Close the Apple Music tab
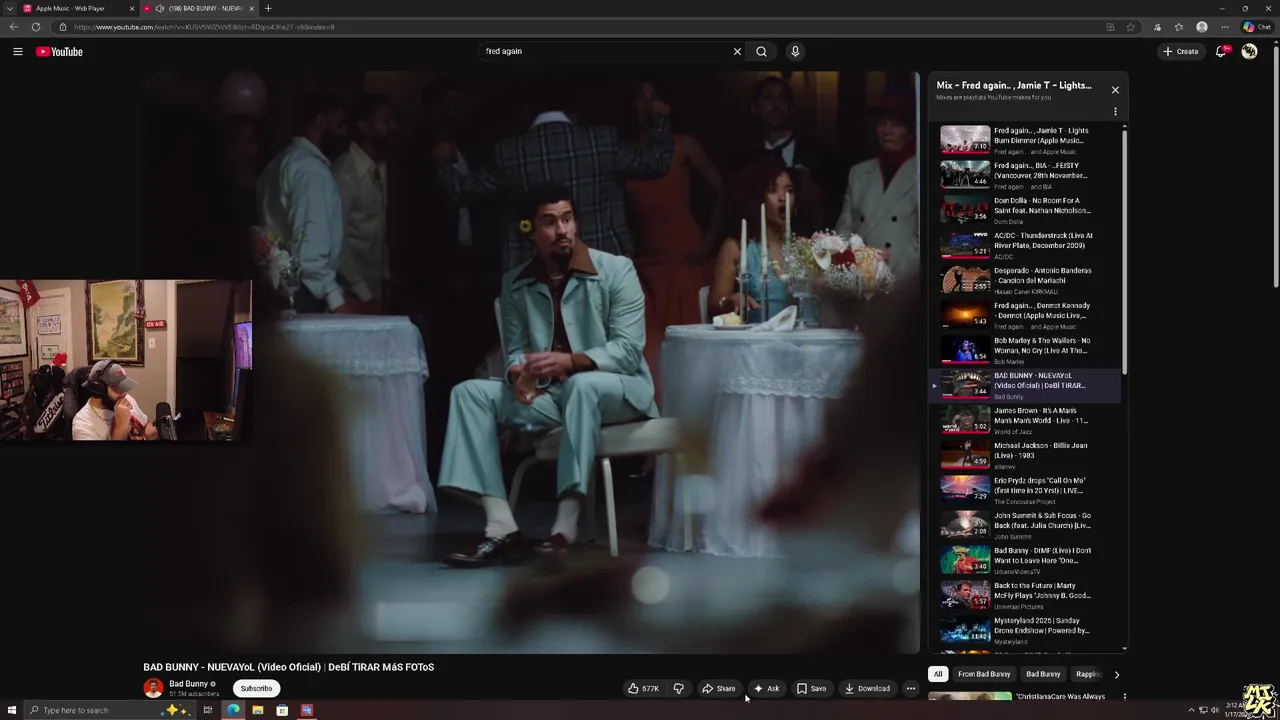1280x720 pixels. 131,8
